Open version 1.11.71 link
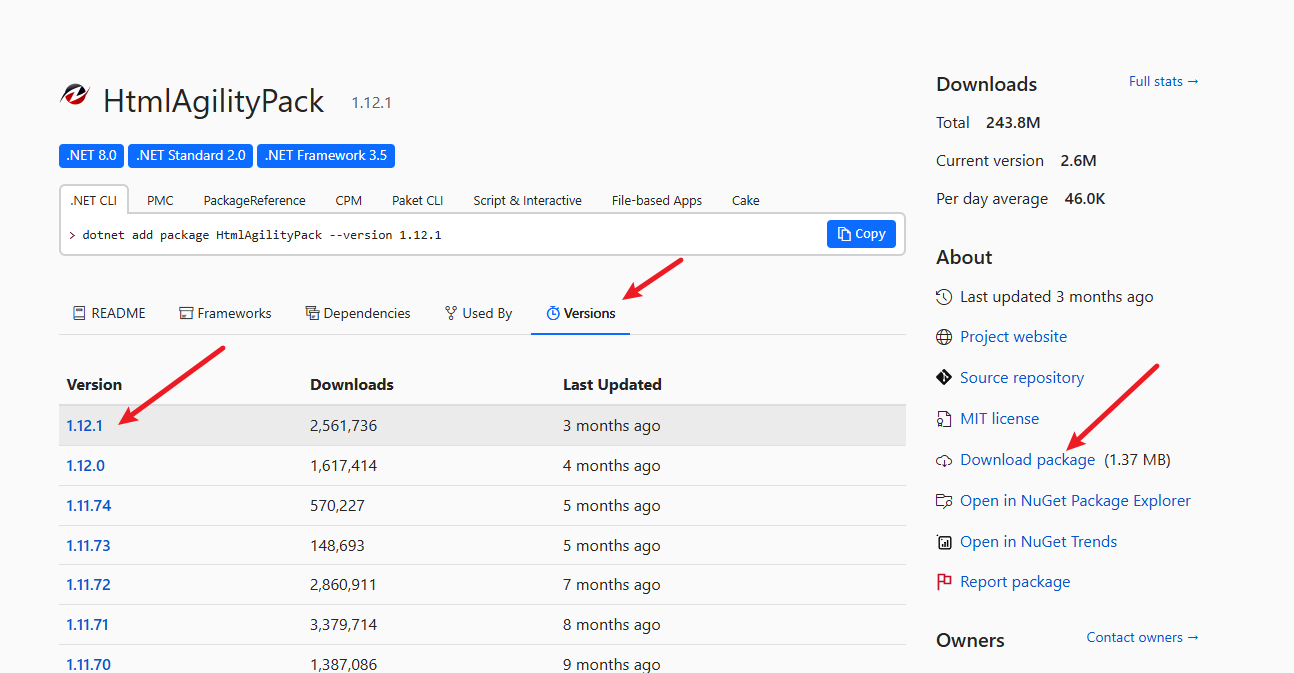Screen dimensions: 1294x673 88,625
